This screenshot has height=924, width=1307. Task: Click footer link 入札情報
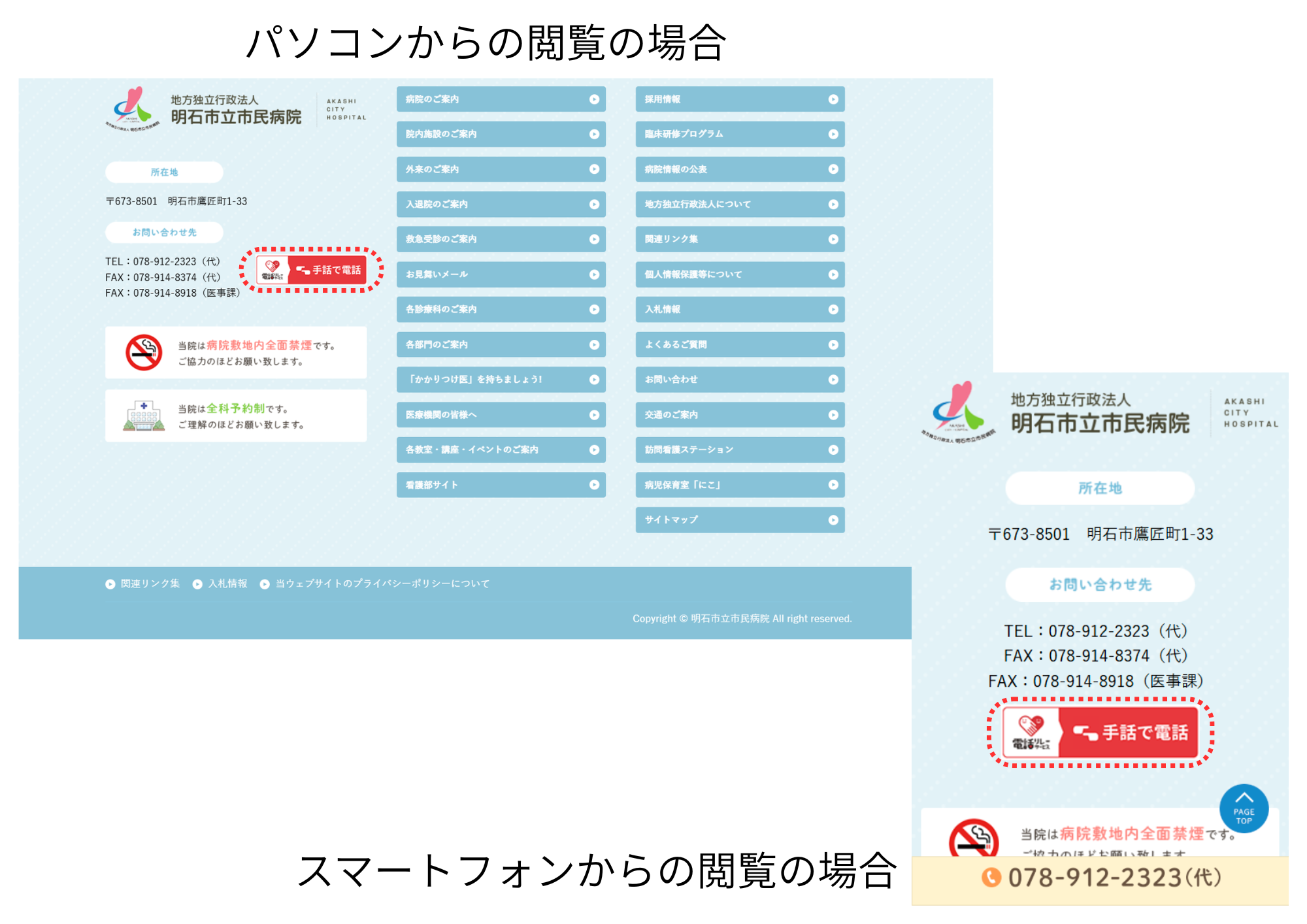coord(228,584)
